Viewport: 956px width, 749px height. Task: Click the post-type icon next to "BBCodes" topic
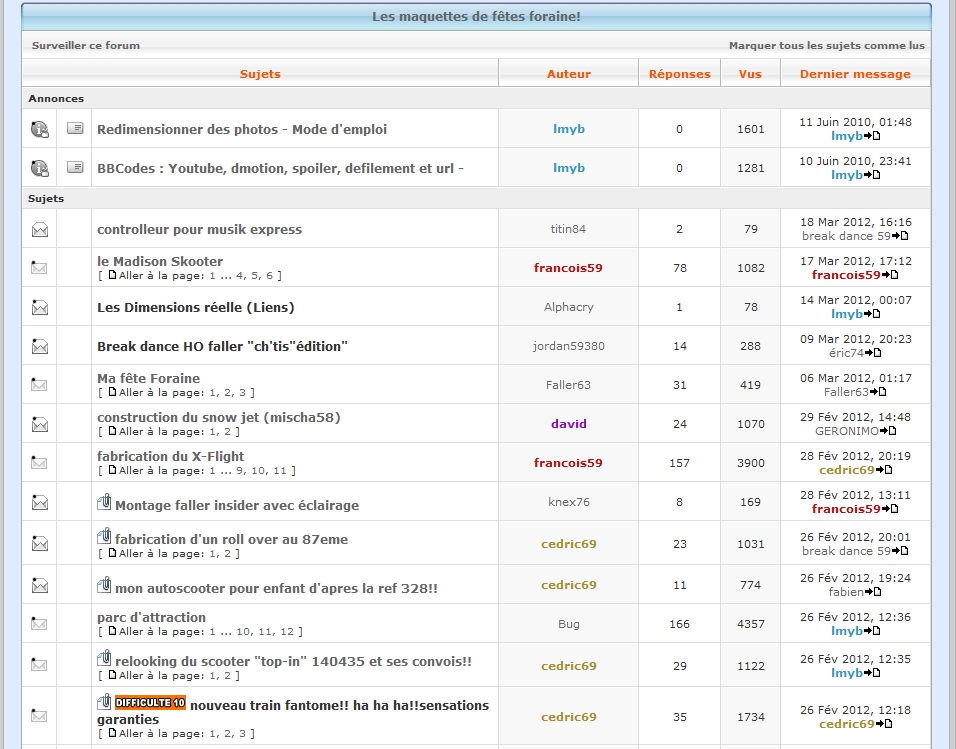(x=75, y=168)
